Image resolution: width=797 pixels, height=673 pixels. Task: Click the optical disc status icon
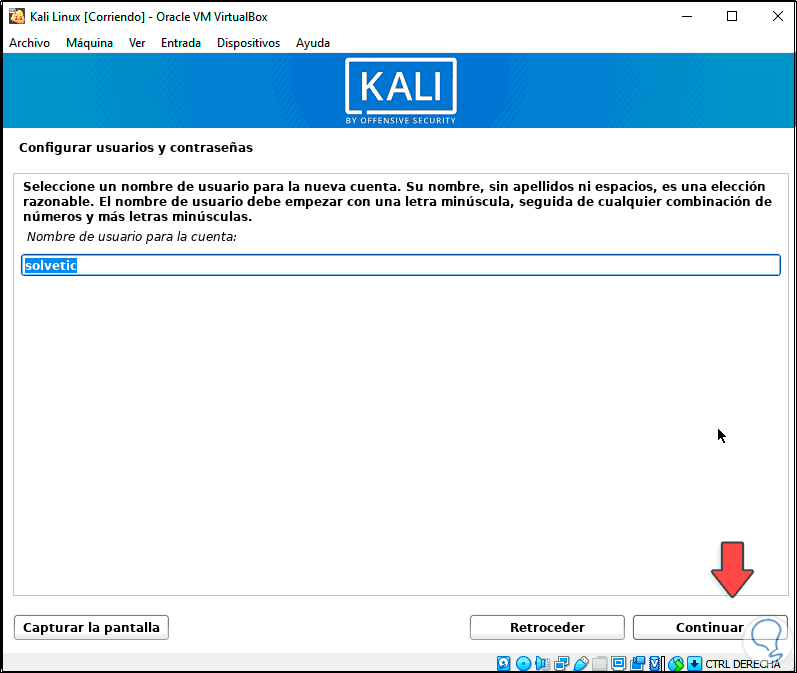[x=523, y=663]
